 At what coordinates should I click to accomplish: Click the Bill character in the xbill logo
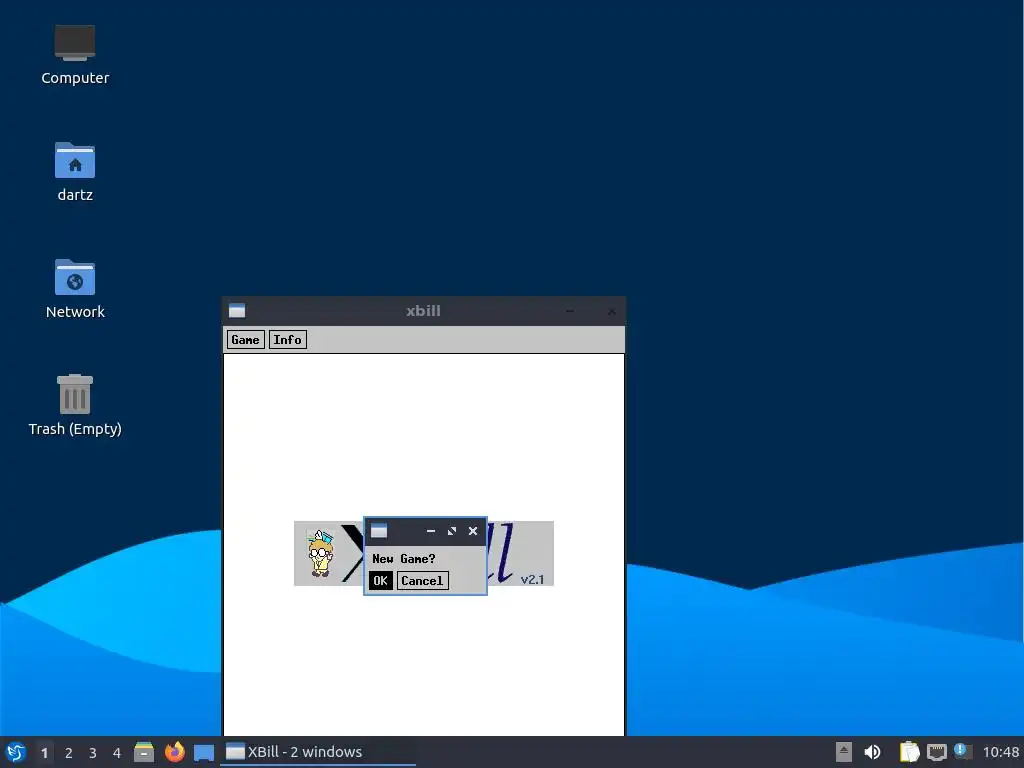[320, 553]
